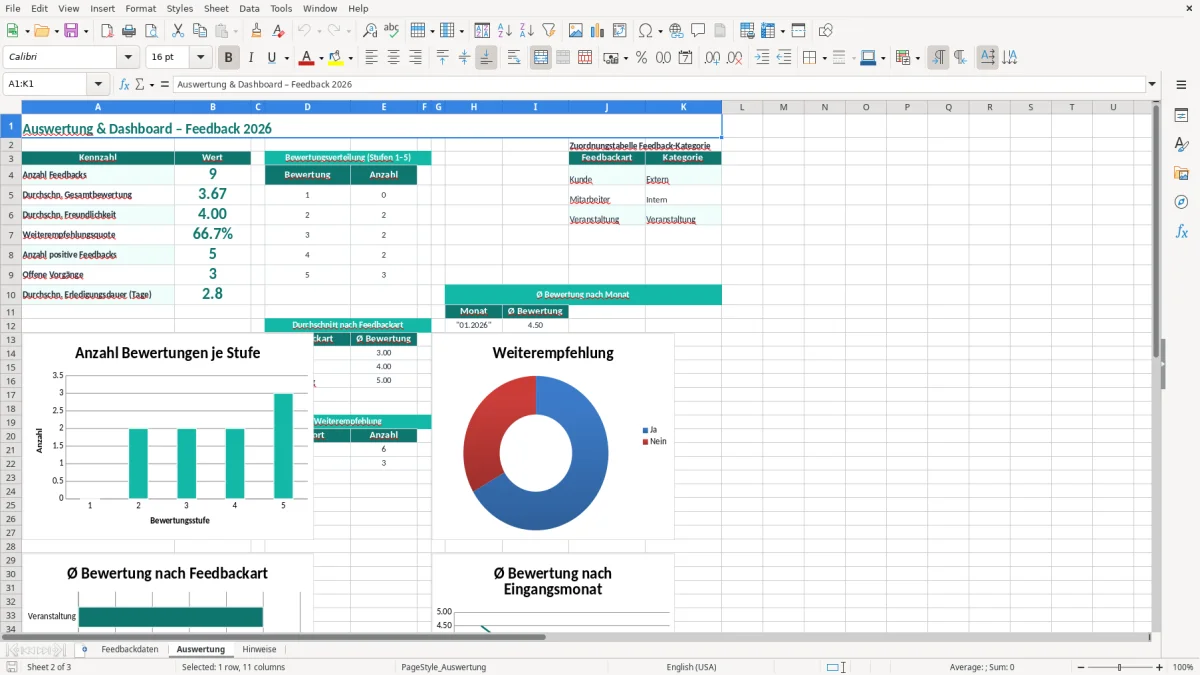Switch to the Feedbackdaten sheet tab
This screenshot has height=675, width=1200.
tap(130, 649)
